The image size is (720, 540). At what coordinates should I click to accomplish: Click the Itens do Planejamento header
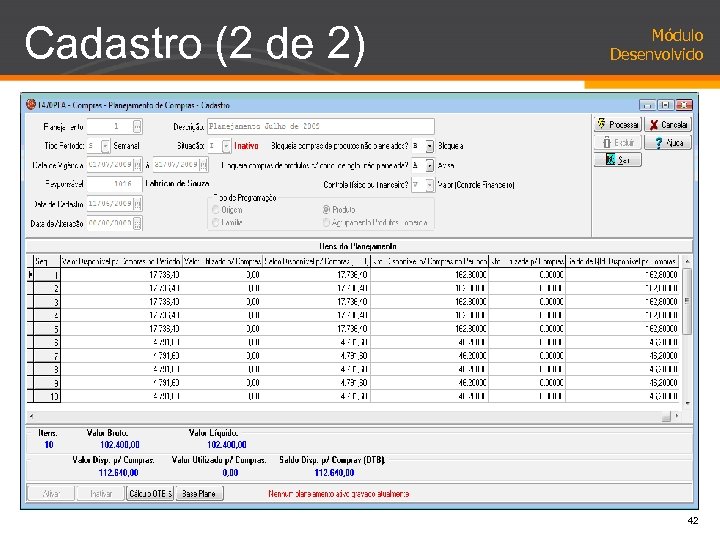coord(358,246)
